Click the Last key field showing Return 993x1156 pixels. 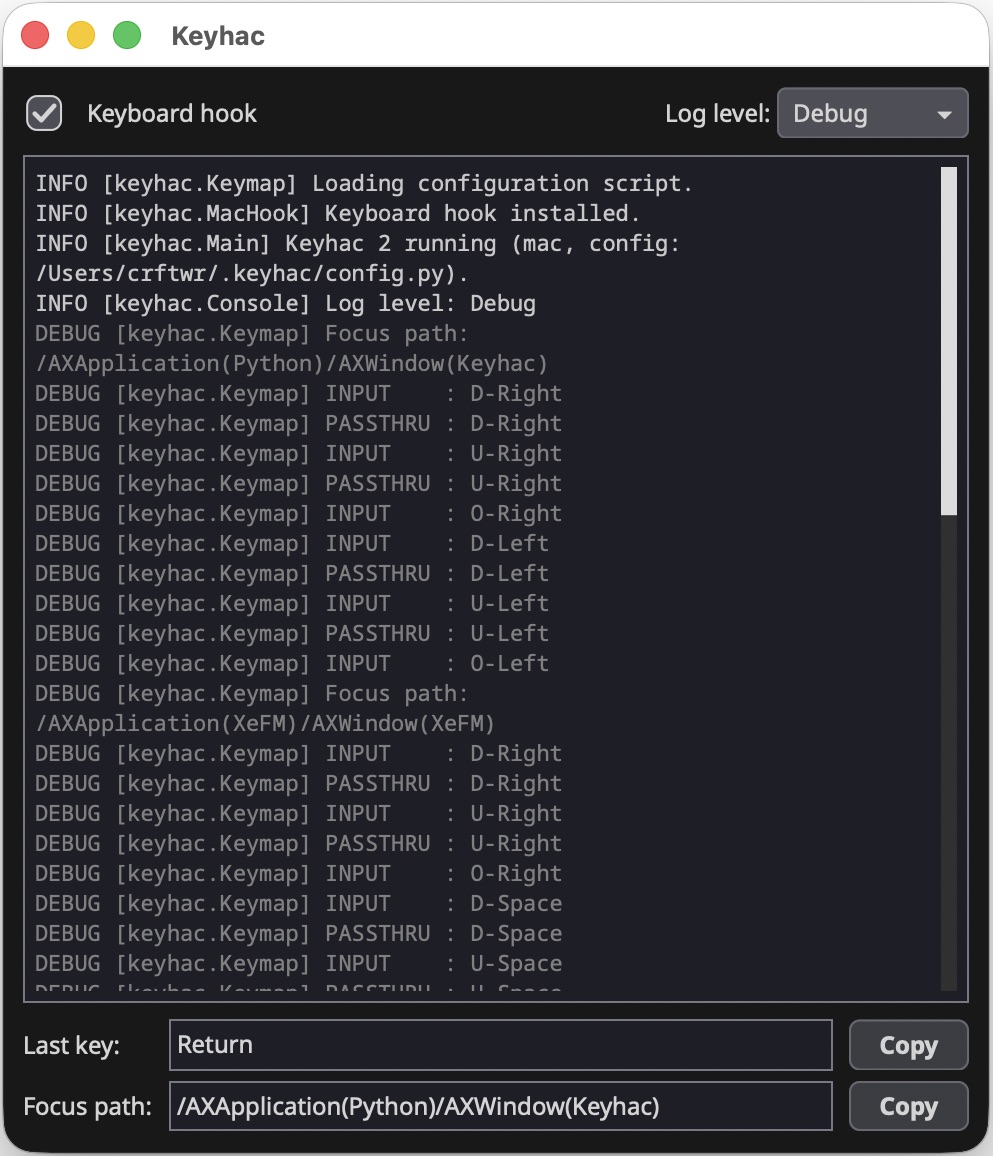[x=501, y=1045]
